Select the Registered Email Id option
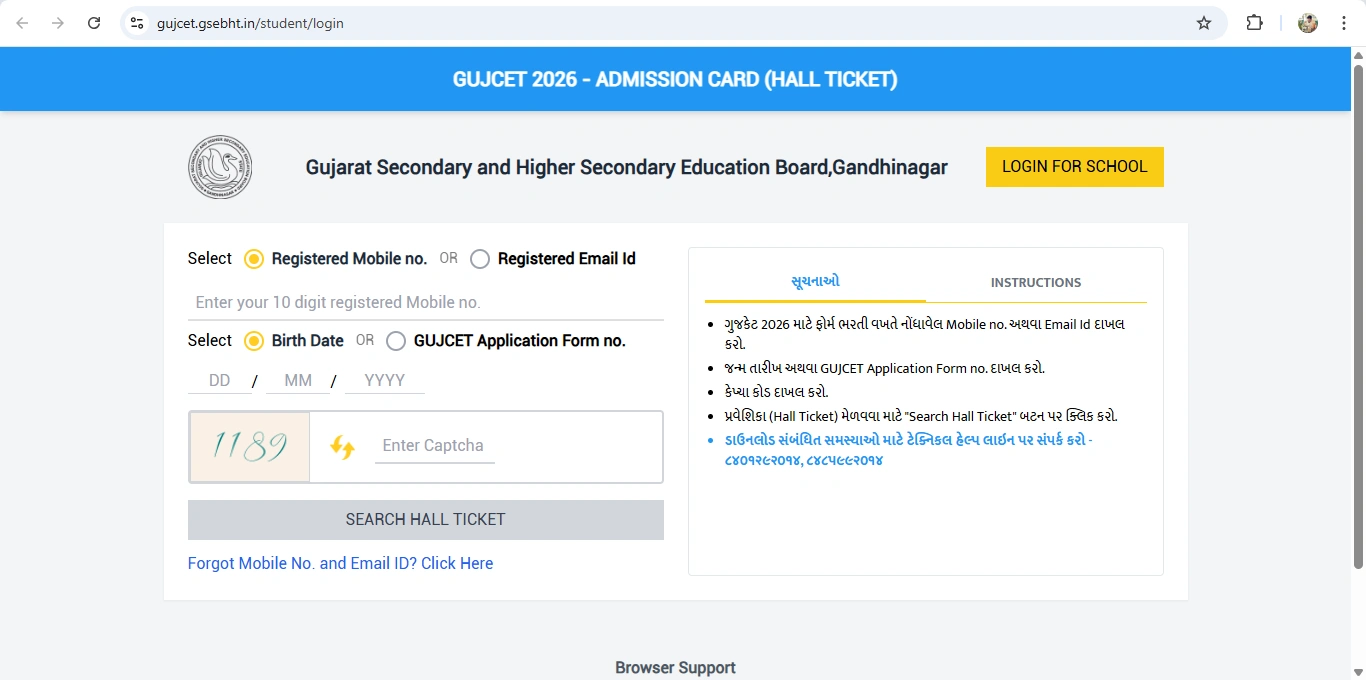Viewport: 1366px width, 680px height. [x=480, y=258]
